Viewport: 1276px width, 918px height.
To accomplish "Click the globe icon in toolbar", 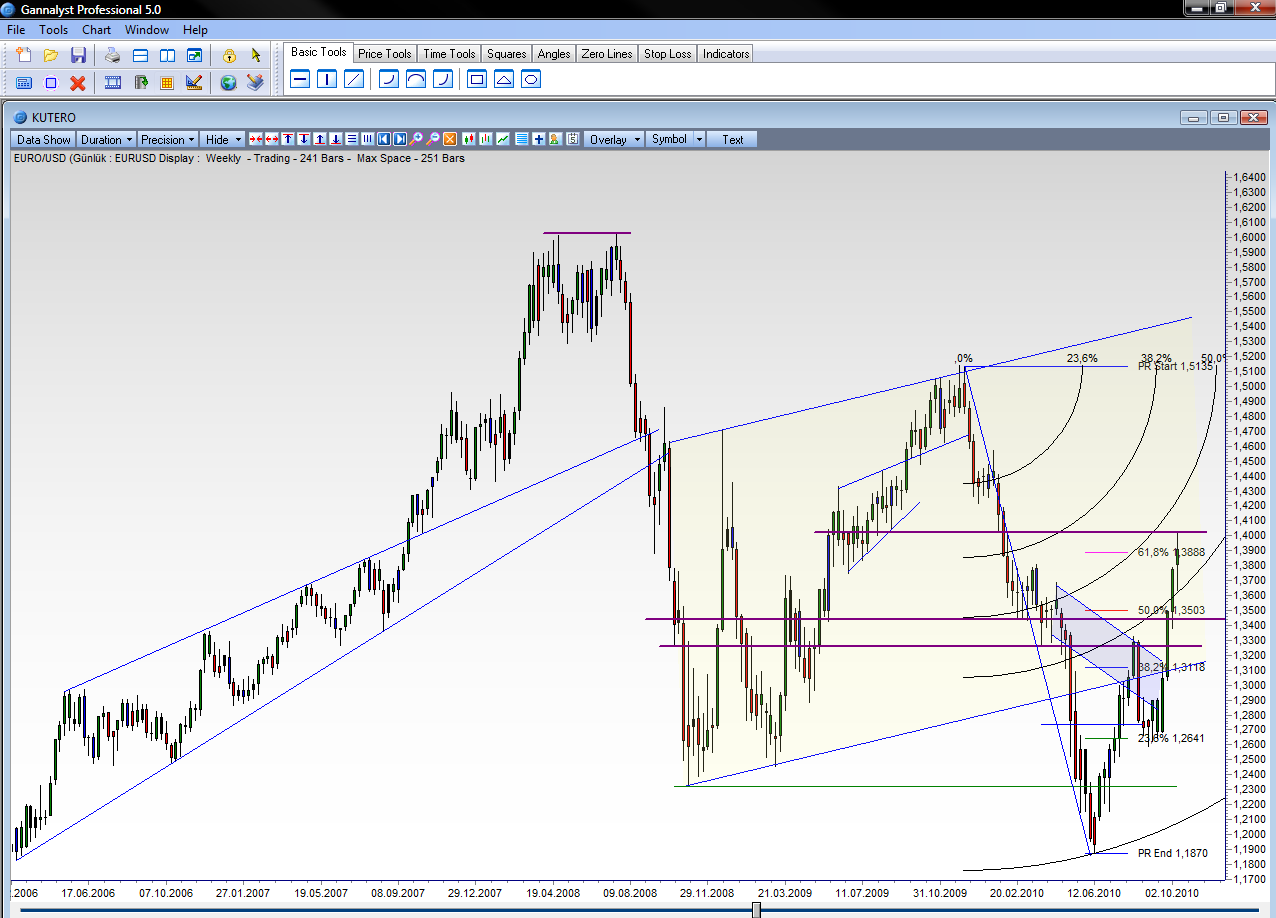I will pos(229,82).
